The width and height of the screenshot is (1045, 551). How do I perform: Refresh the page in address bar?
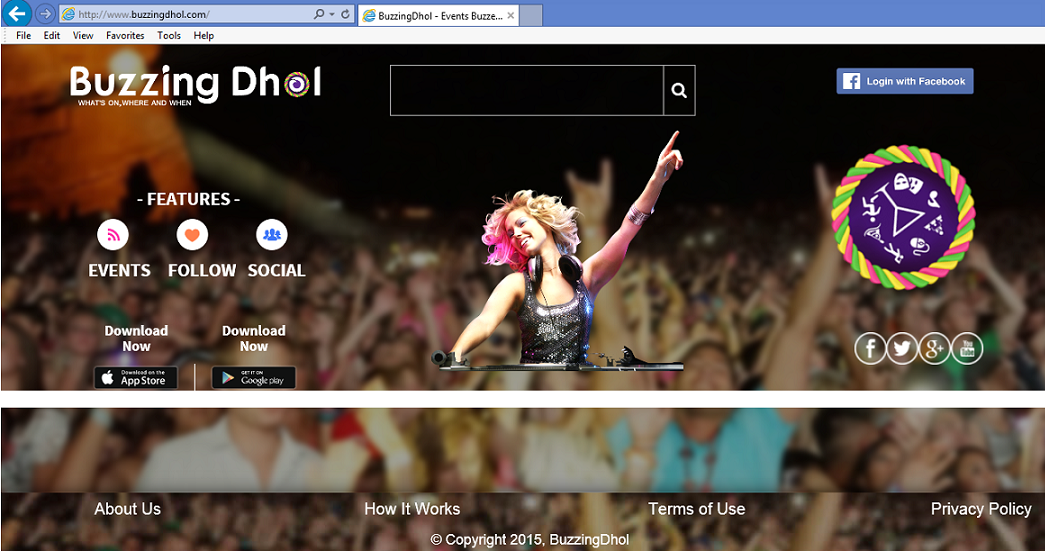pyautogui.click(x=345, y=14)
